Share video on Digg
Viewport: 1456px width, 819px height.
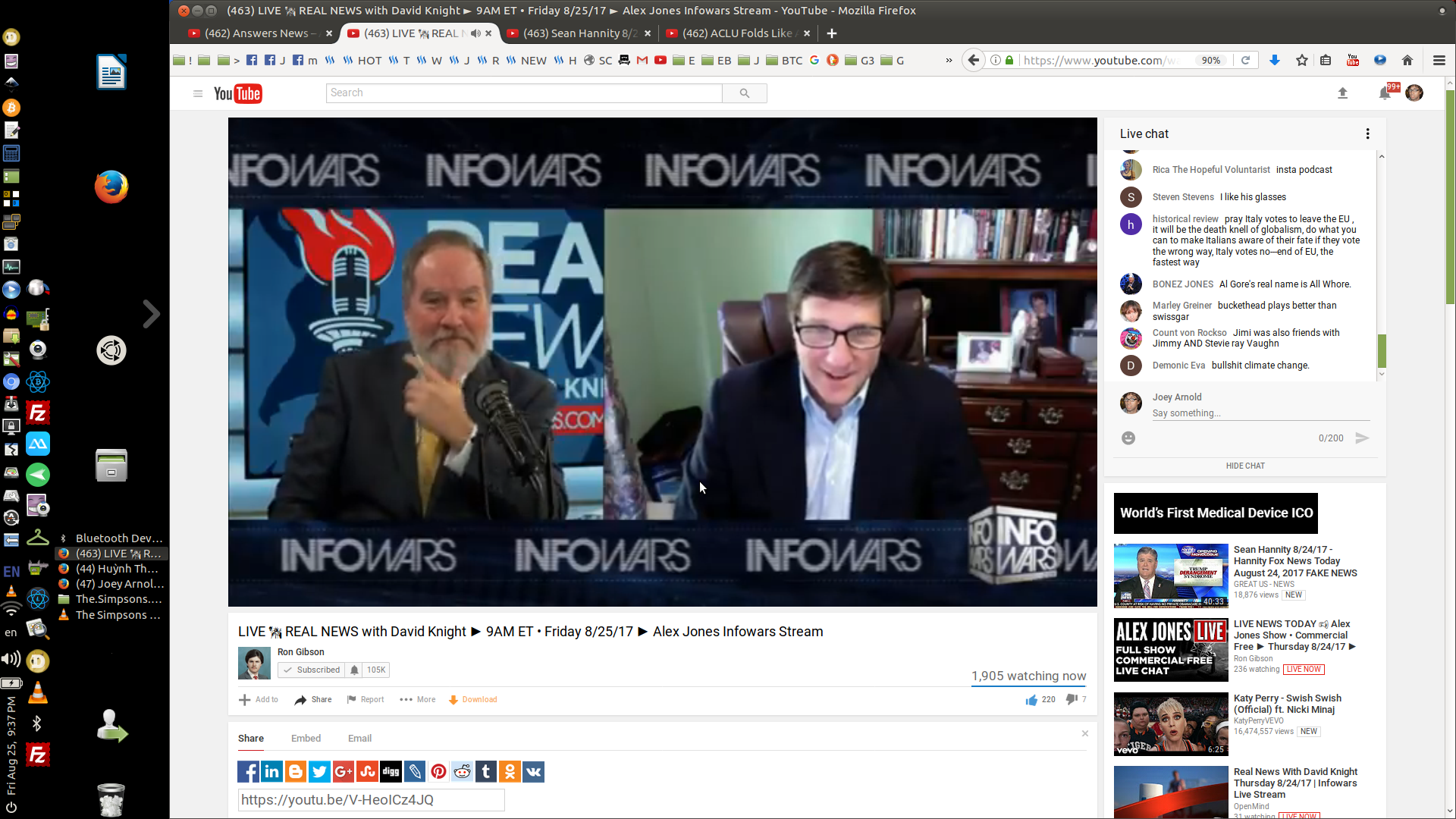coord(391,771)
